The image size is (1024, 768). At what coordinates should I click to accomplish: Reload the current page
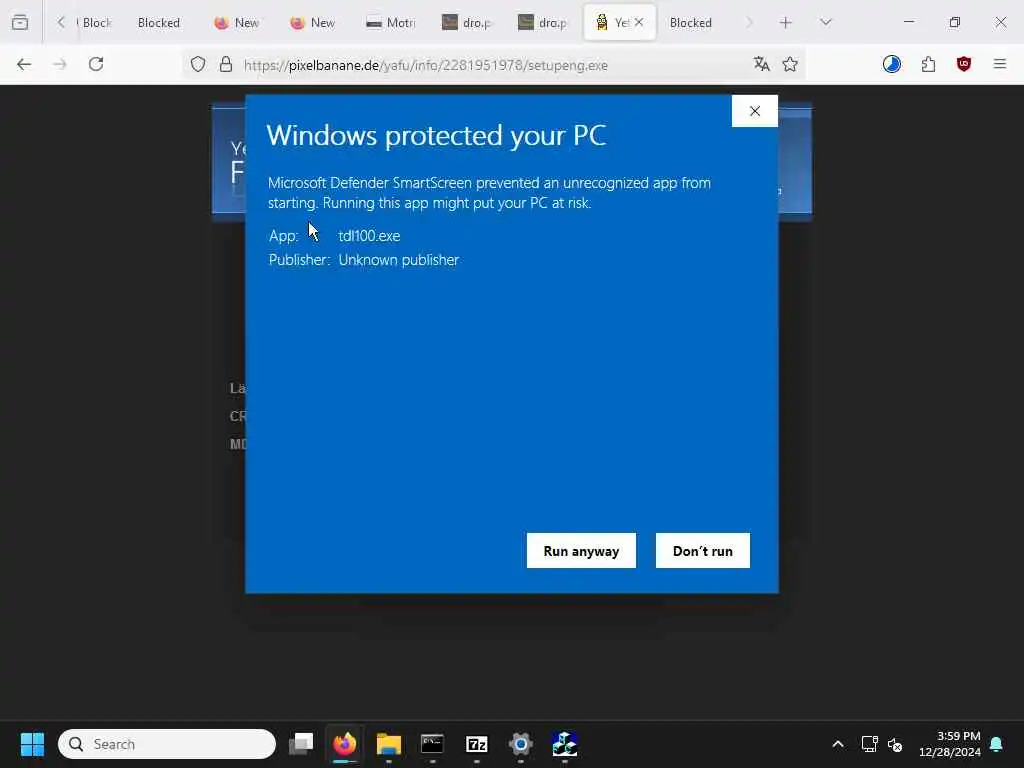(96, 64)
